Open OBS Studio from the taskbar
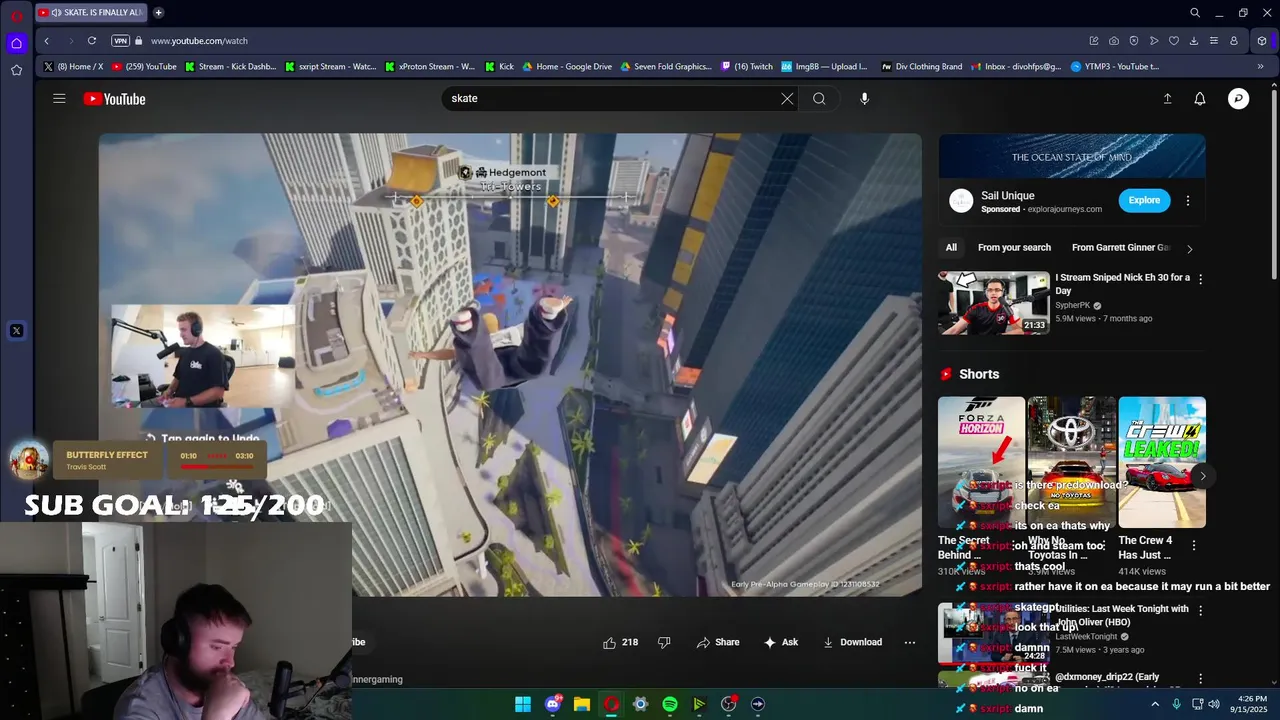The height and width of the screenshot is (720, 1280). pyautogui.click(x=729, y=704)
